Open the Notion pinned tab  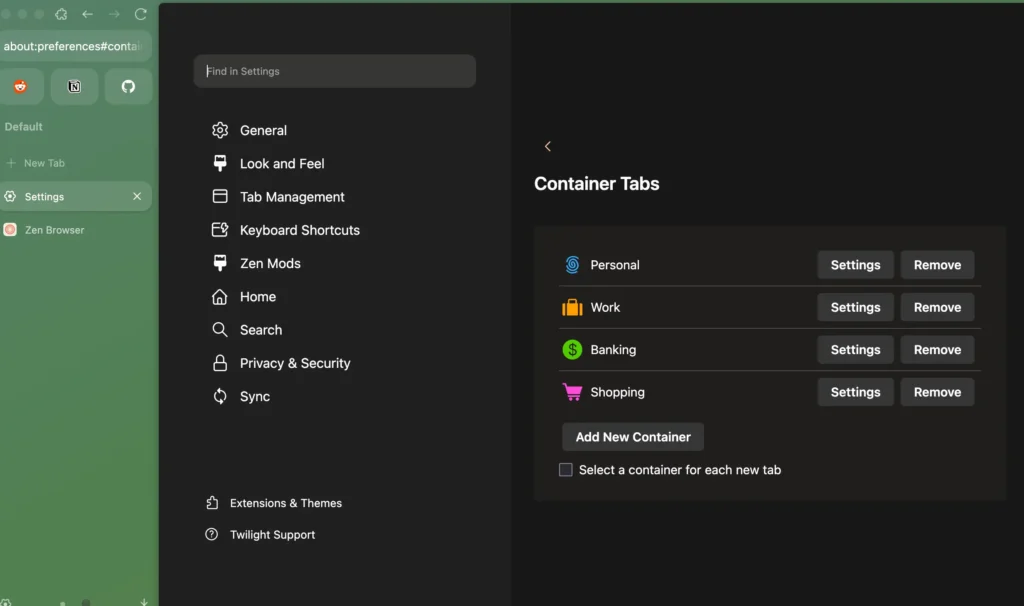pos(74,87)
